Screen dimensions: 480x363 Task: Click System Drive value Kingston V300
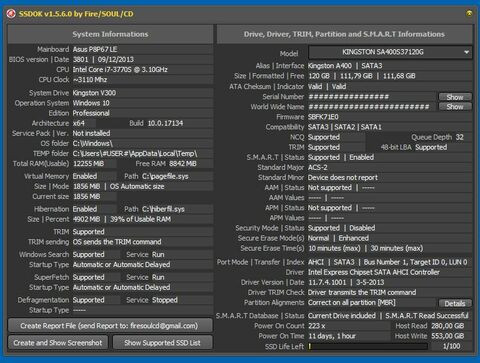(94, 93)
